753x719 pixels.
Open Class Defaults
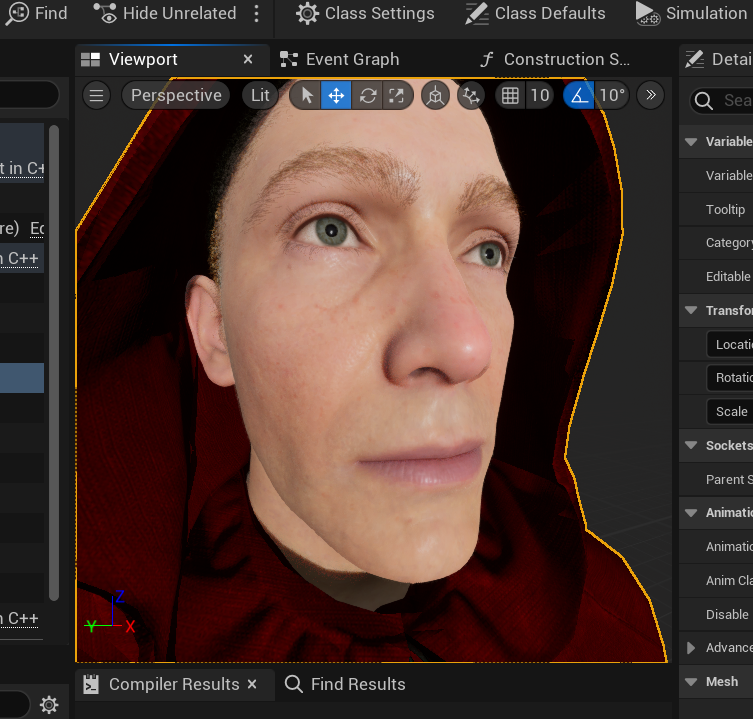536,14
